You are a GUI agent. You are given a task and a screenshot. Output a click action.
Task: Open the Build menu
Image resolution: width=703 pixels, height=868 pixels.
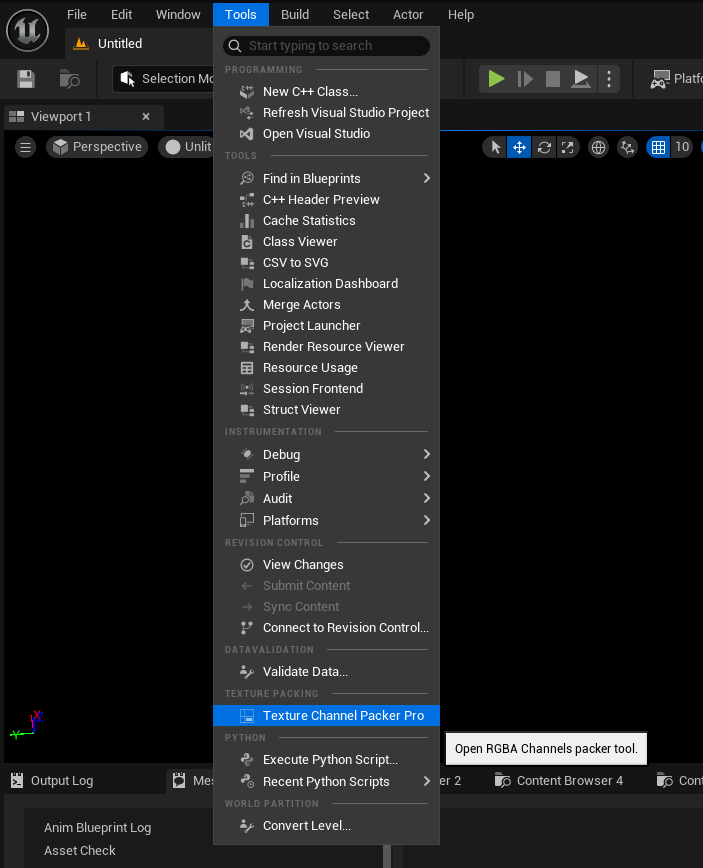coord(295,15)
